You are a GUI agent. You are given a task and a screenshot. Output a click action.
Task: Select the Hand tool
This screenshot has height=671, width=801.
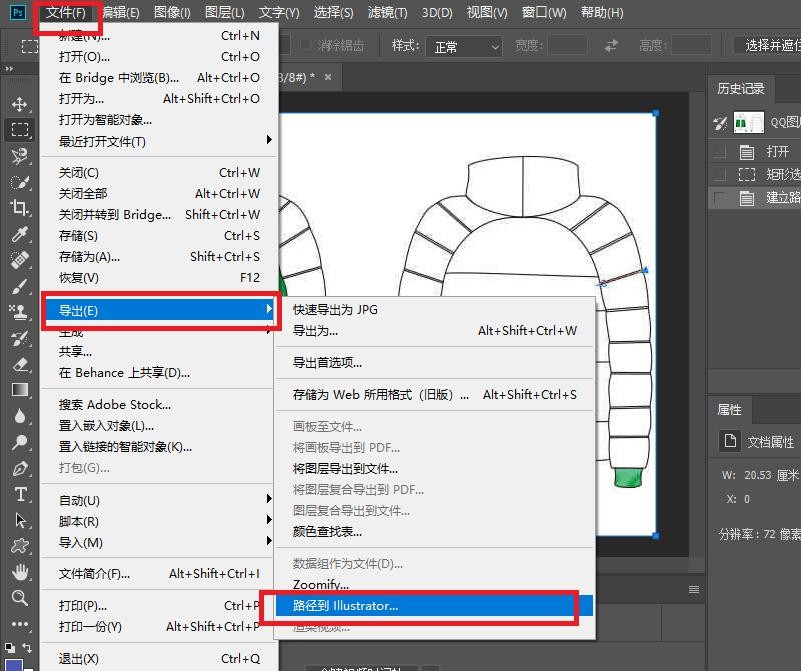pos(19,572)
